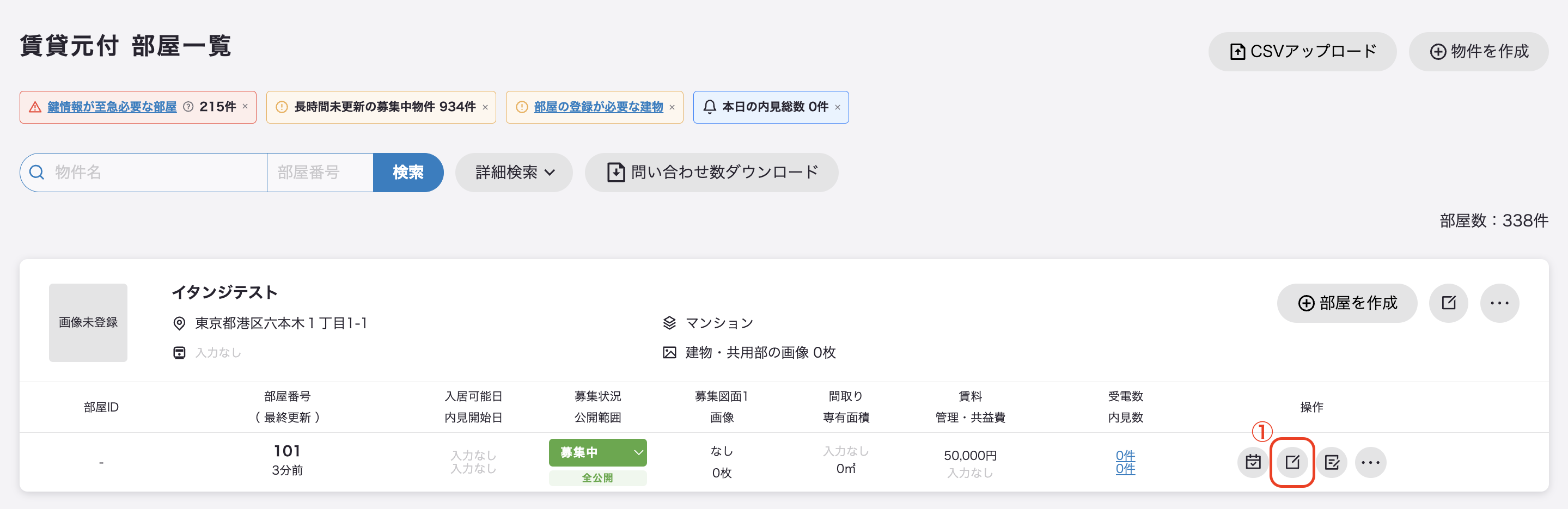Dismiss the 部屋の登録が必要な建物 alert
1568x509 pixels.
672,108
